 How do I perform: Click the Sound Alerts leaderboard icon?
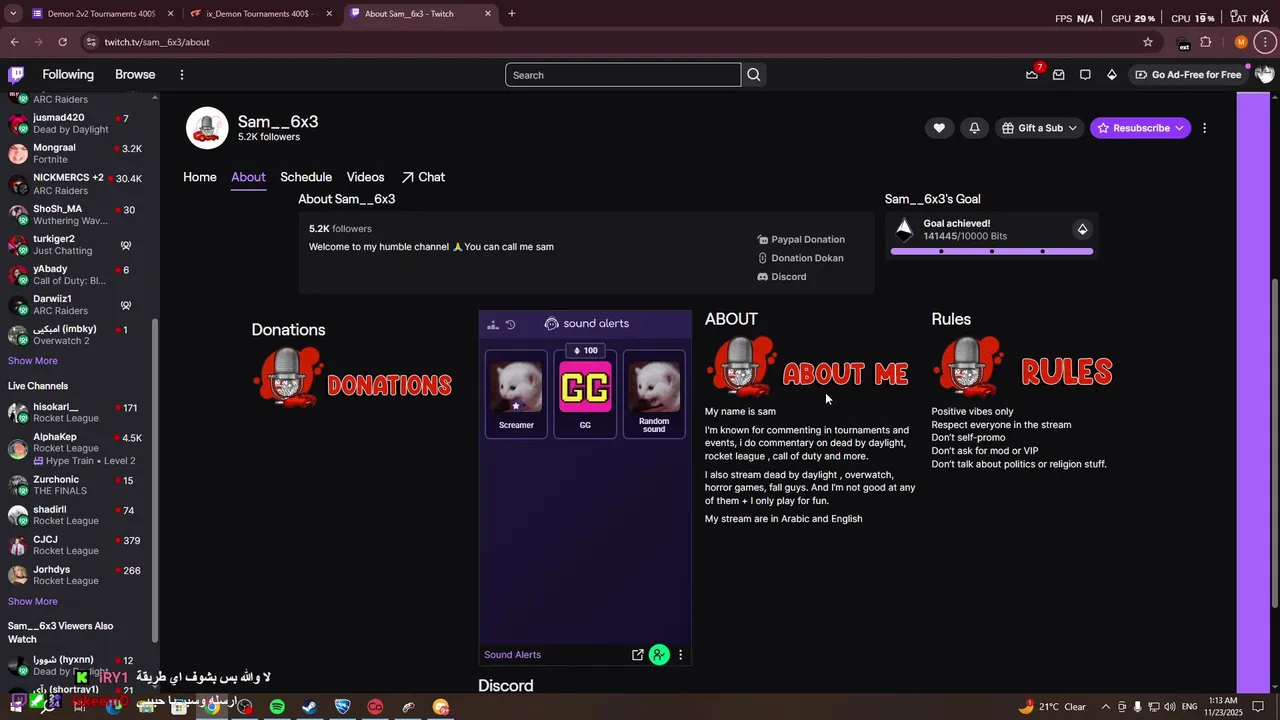pos(492,325)
